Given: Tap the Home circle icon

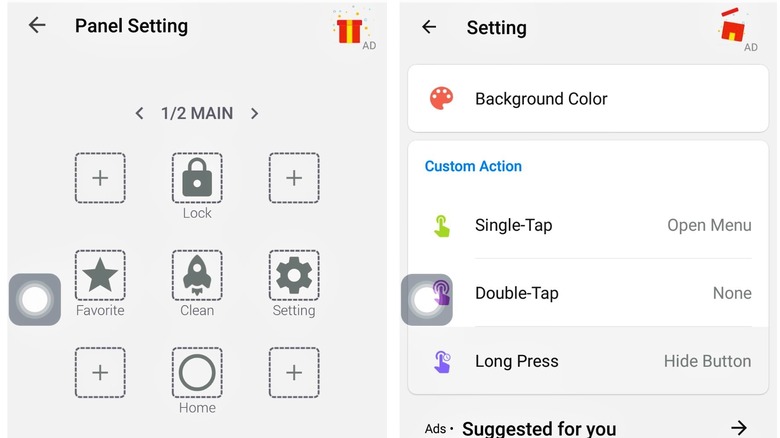Looking at the screenshot, I should pyautogui.click(x=197, y=372).
